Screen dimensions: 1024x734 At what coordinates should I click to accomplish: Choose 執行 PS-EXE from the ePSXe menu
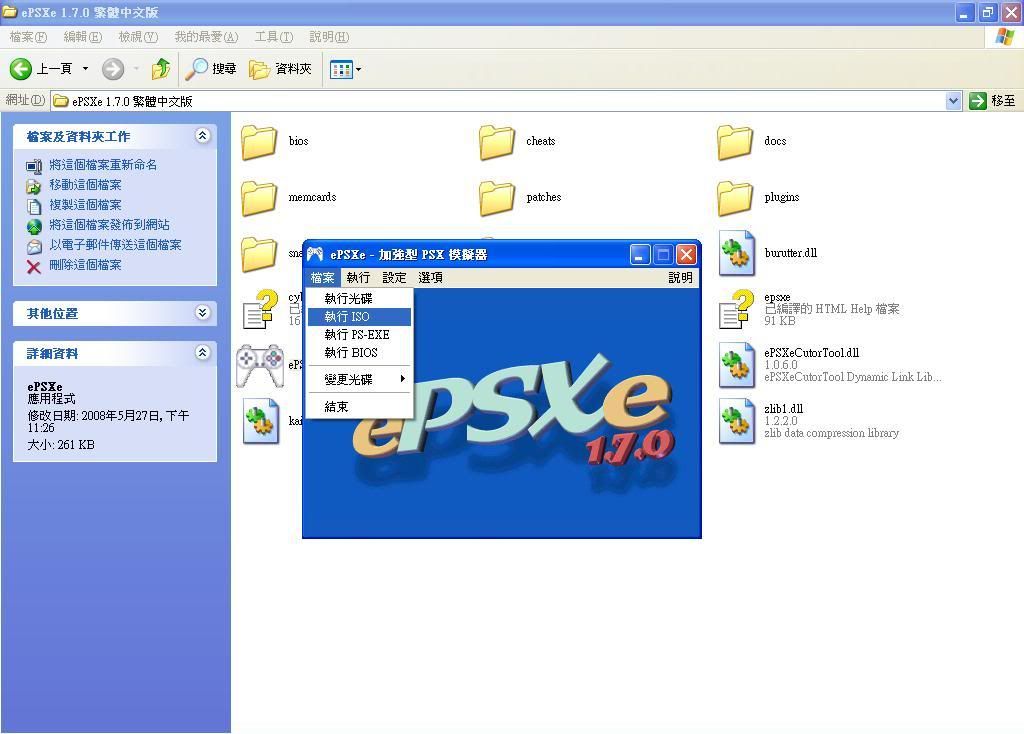coord(359,334)
